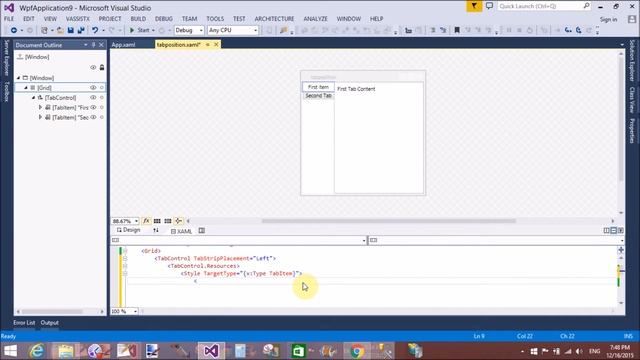The width and height of the screenshot is (640, 360).
Task: Click the Find in Files toolbar icon
Action: click(x=284, y=30)
